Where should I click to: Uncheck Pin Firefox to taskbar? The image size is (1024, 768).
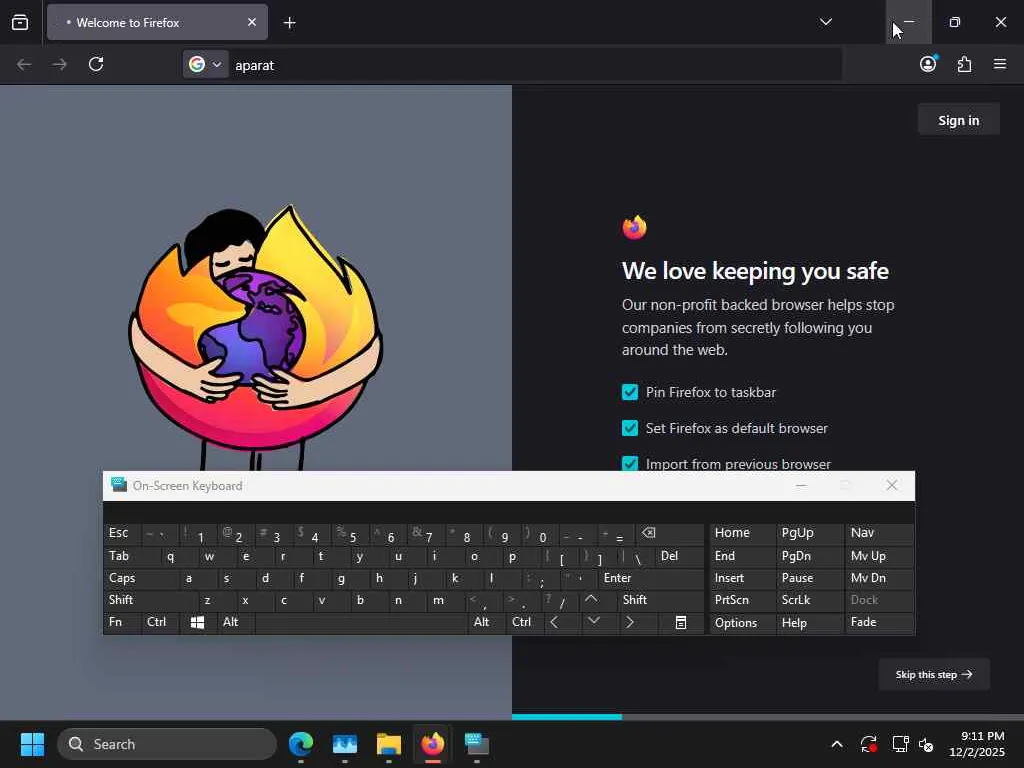point(630,392)
